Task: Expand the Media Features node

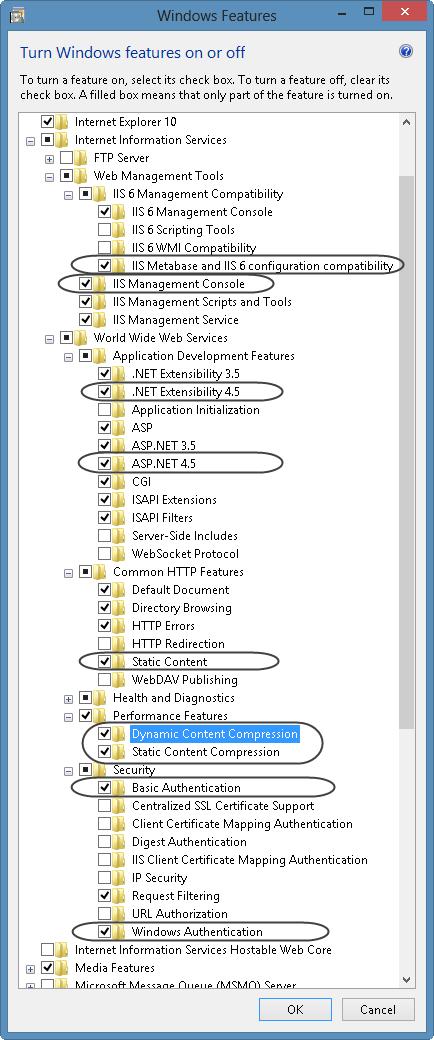Action: 30,968
